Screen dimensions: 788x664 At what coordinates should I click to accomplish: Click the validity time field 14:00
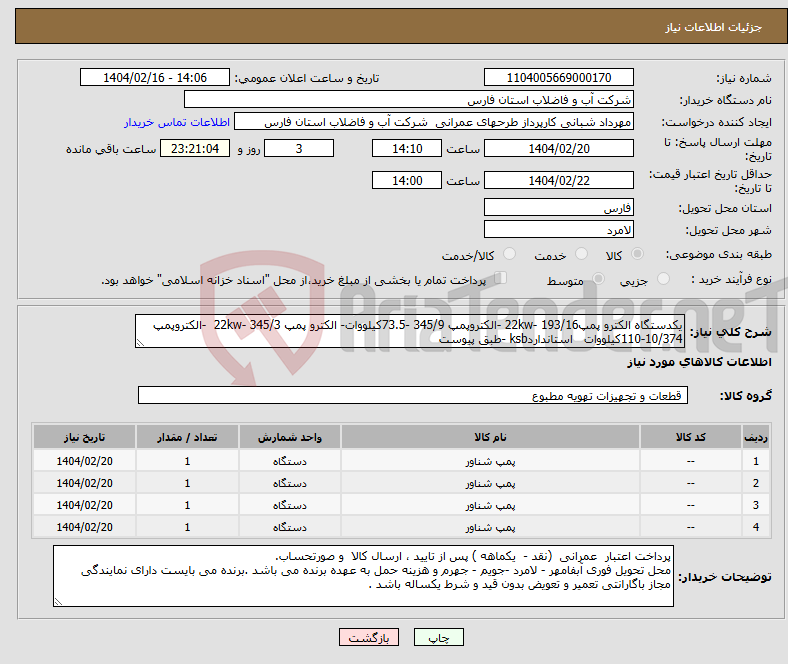point(407,180)
